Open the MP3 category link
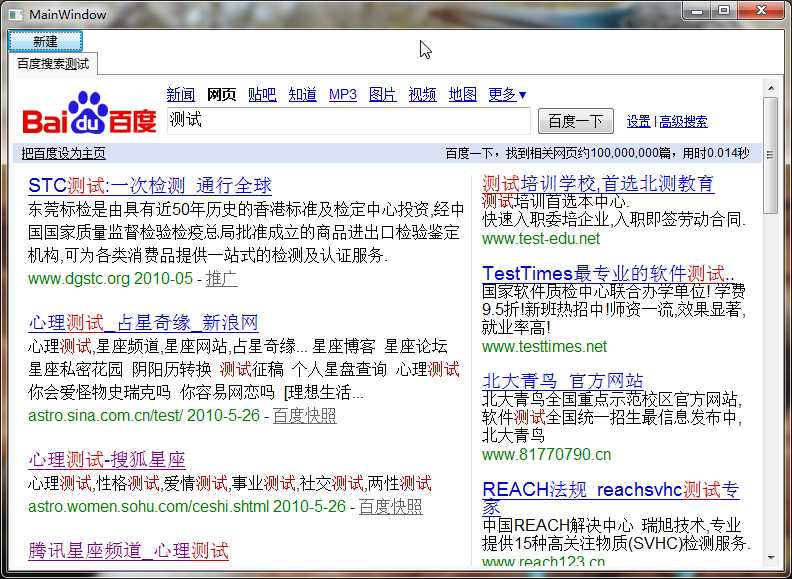Image resolution: width=792 pixels, height=579 pixels. tap(342, 94)
